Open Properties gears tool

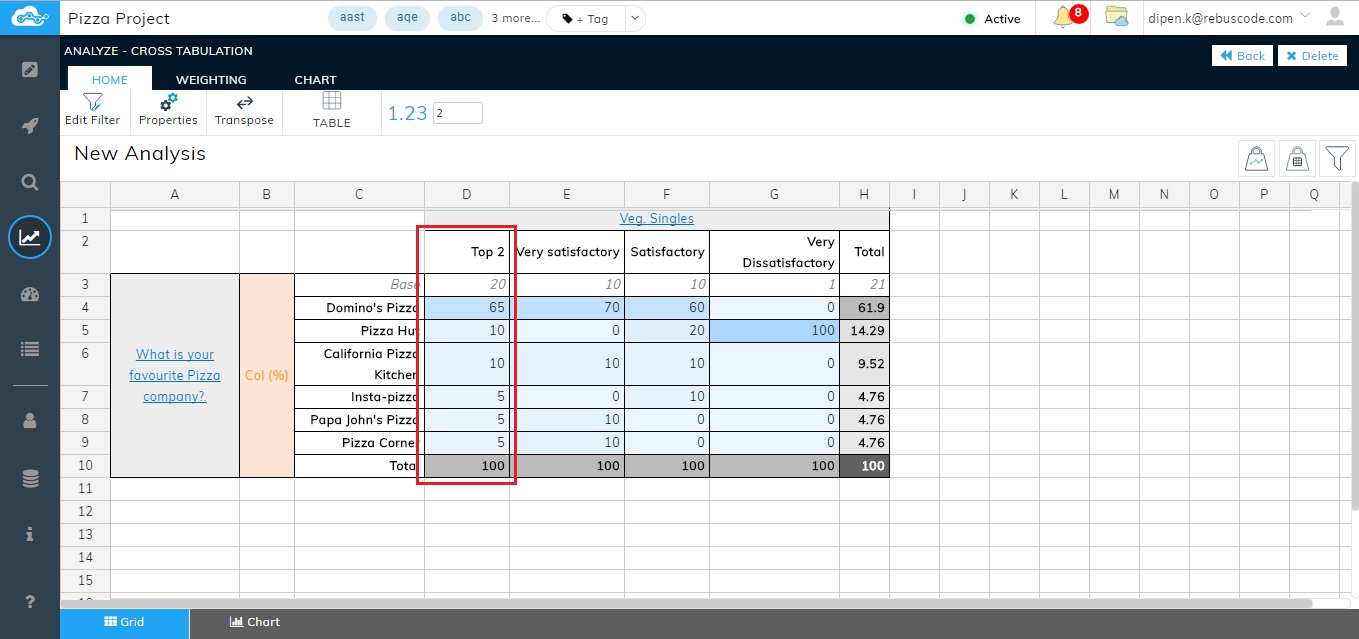(x=168, y=110)
